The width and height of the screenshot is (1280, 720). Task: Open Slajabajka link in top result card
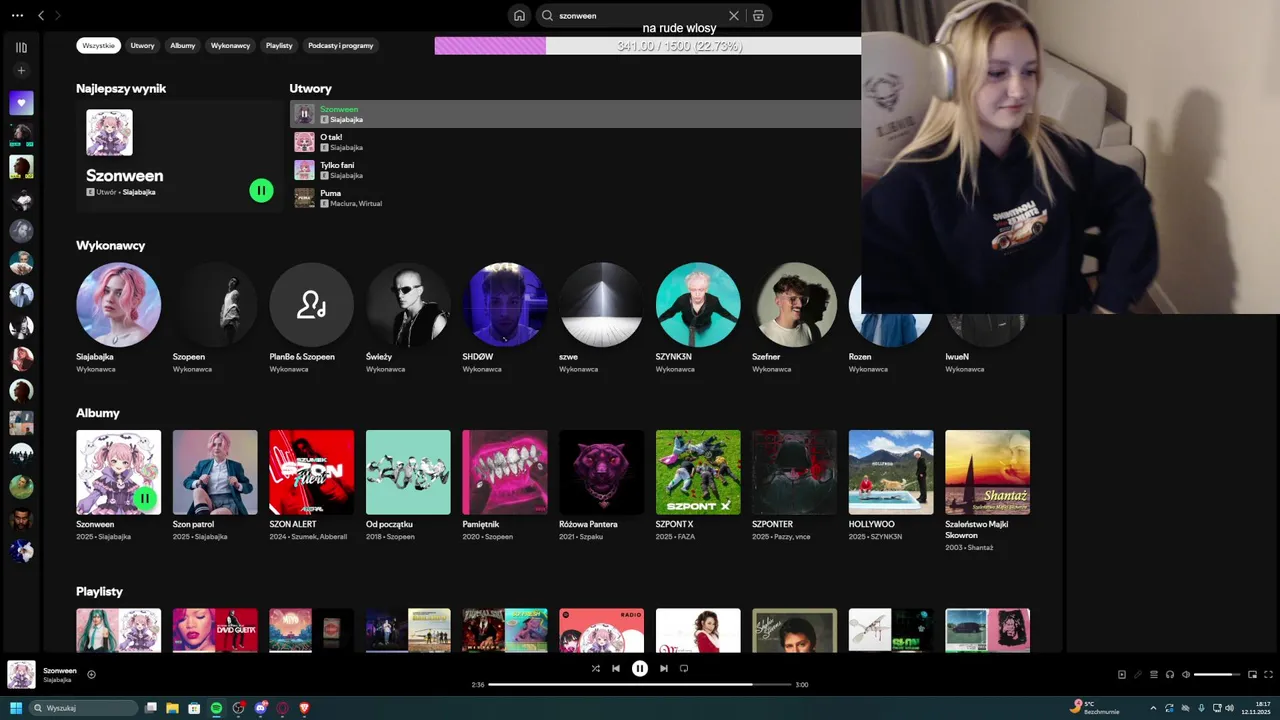pyautogui.click(x=139, y=192)
